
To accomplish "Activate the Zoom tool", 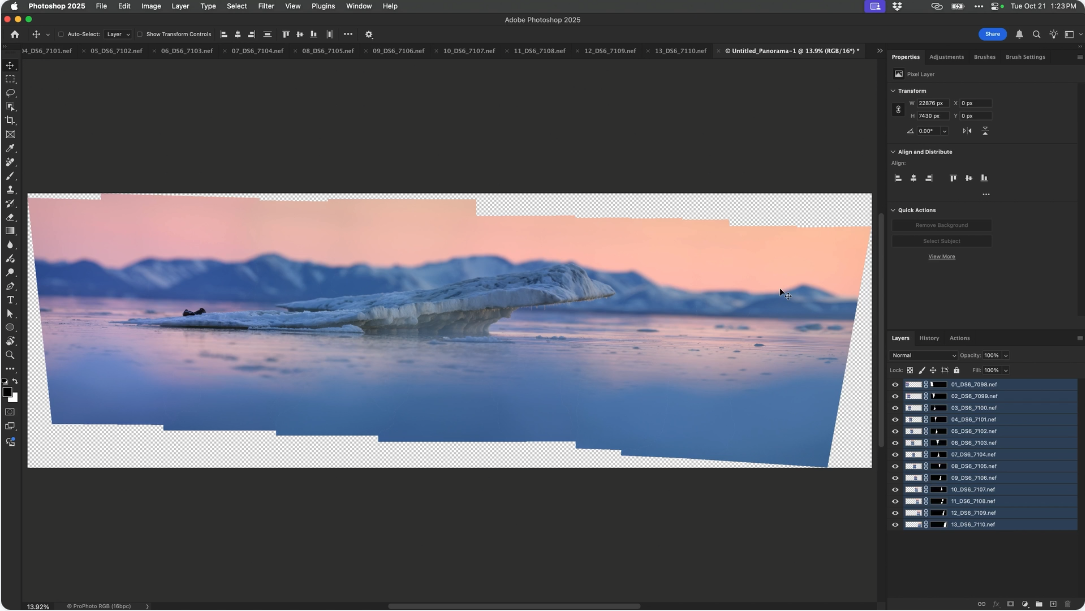I will (10, 355).
